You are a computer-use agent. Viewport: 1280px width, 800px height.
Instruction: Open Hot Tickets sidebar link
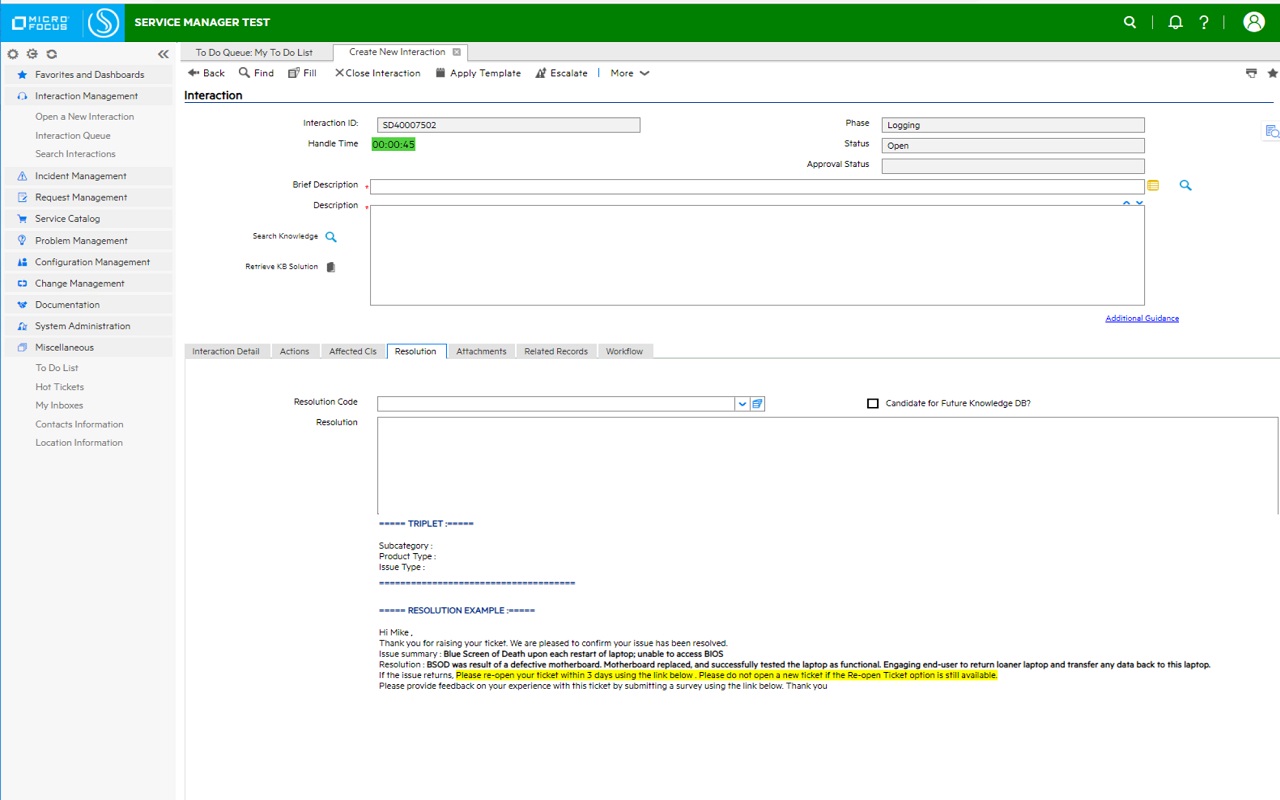click(x=60, y=387)
